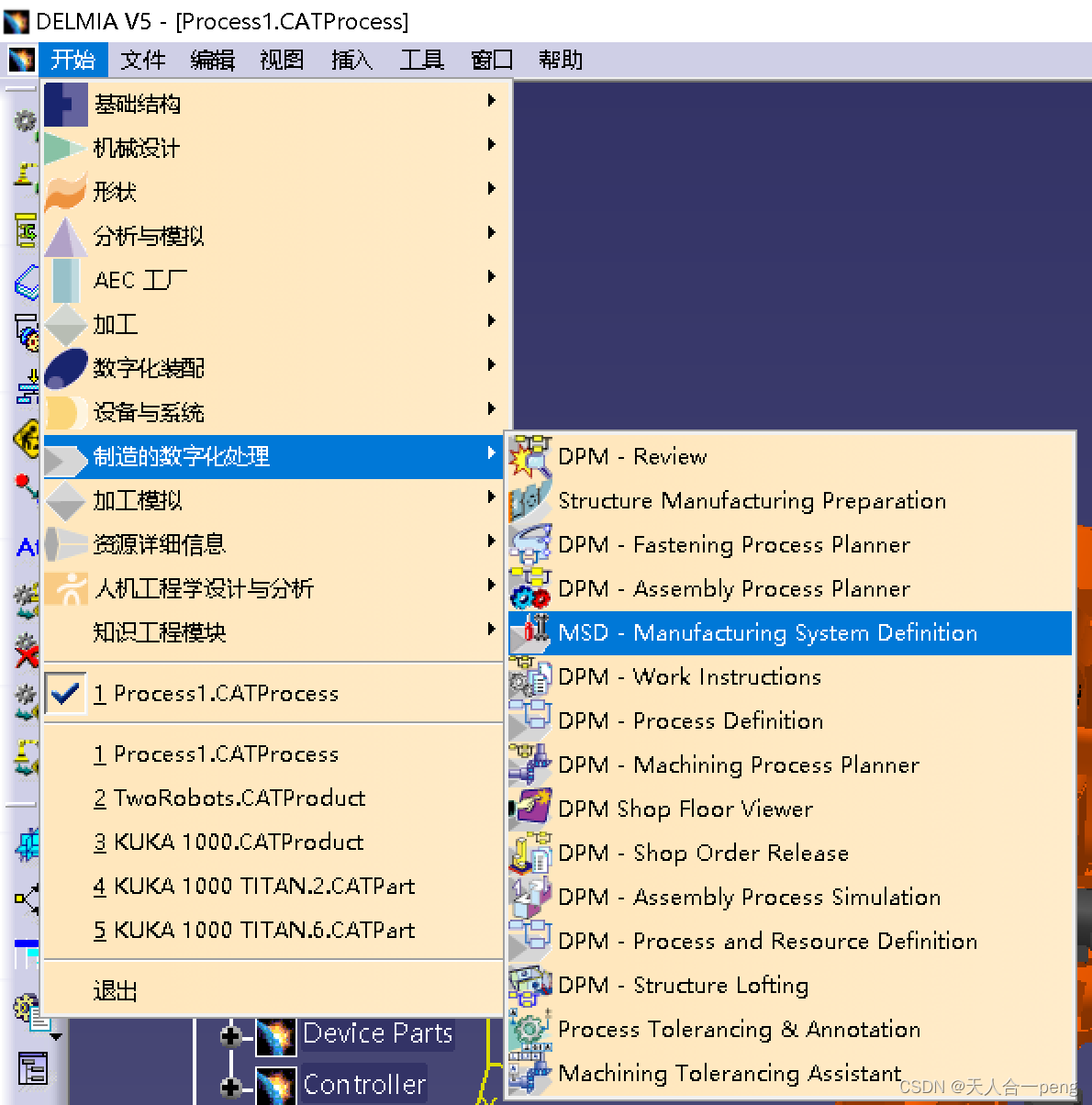
Task: Click the DELMIA icon left of 开始
Action: tap(21, 61)
